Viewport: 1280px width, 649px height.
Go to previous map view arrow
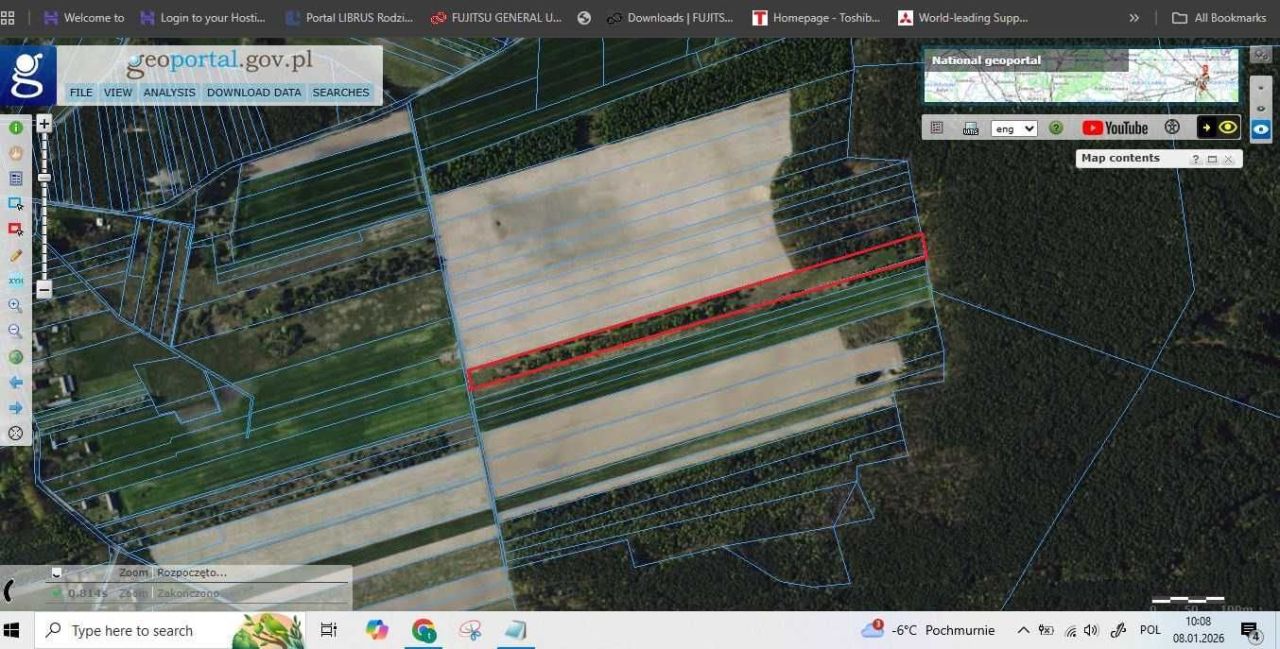pyautogui.click(x=15, y=382)
